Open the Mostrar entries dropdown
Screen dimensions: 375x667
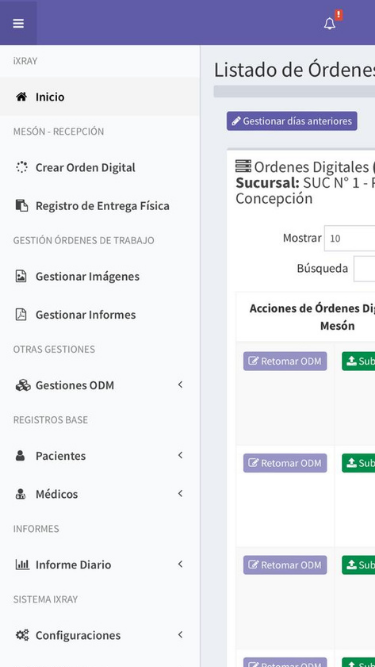coord(349,238)
